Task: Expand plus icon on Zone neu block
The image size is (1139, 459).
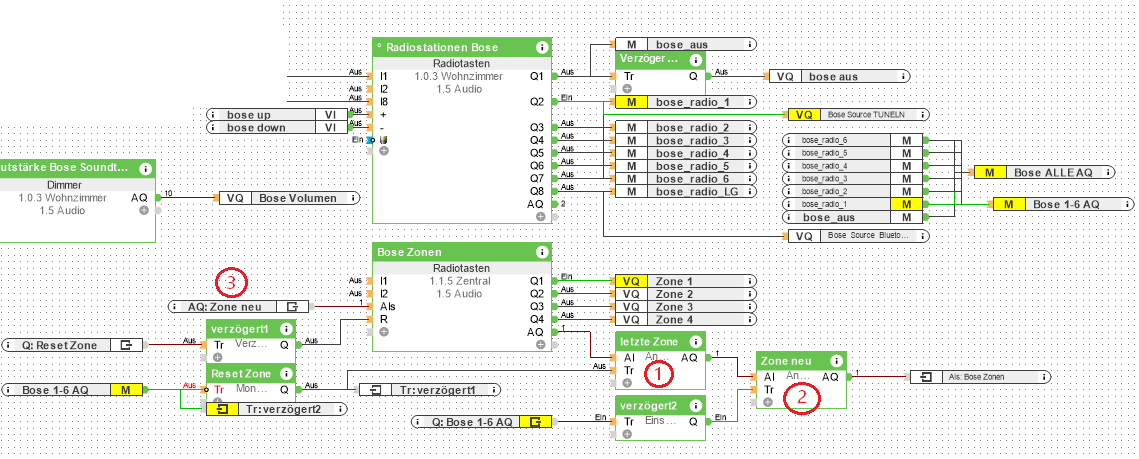Action: tap(768, 402)
